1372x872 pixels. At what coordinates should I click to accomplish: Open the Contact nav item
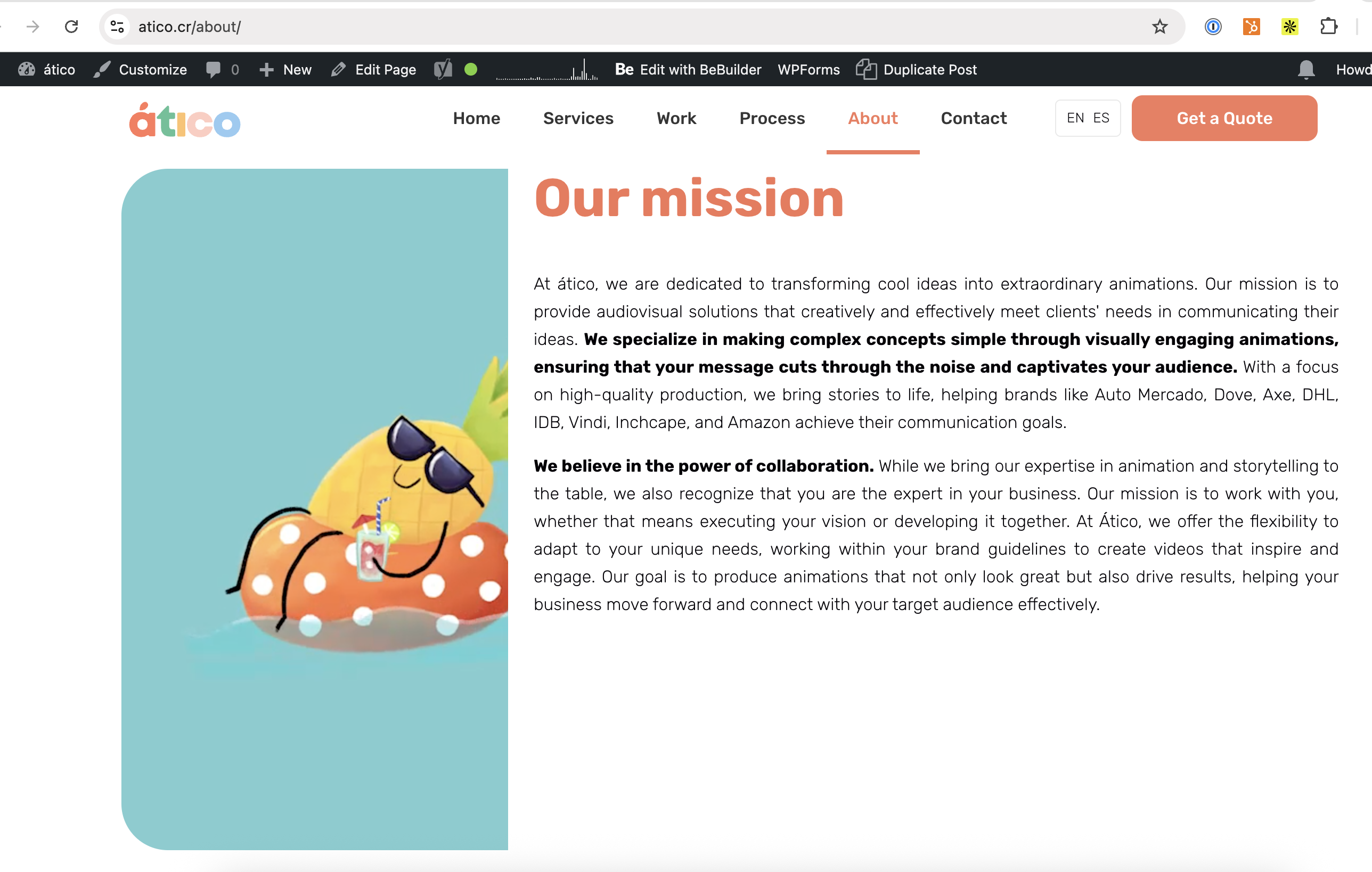pyautogui.click(x=973, y=118)
